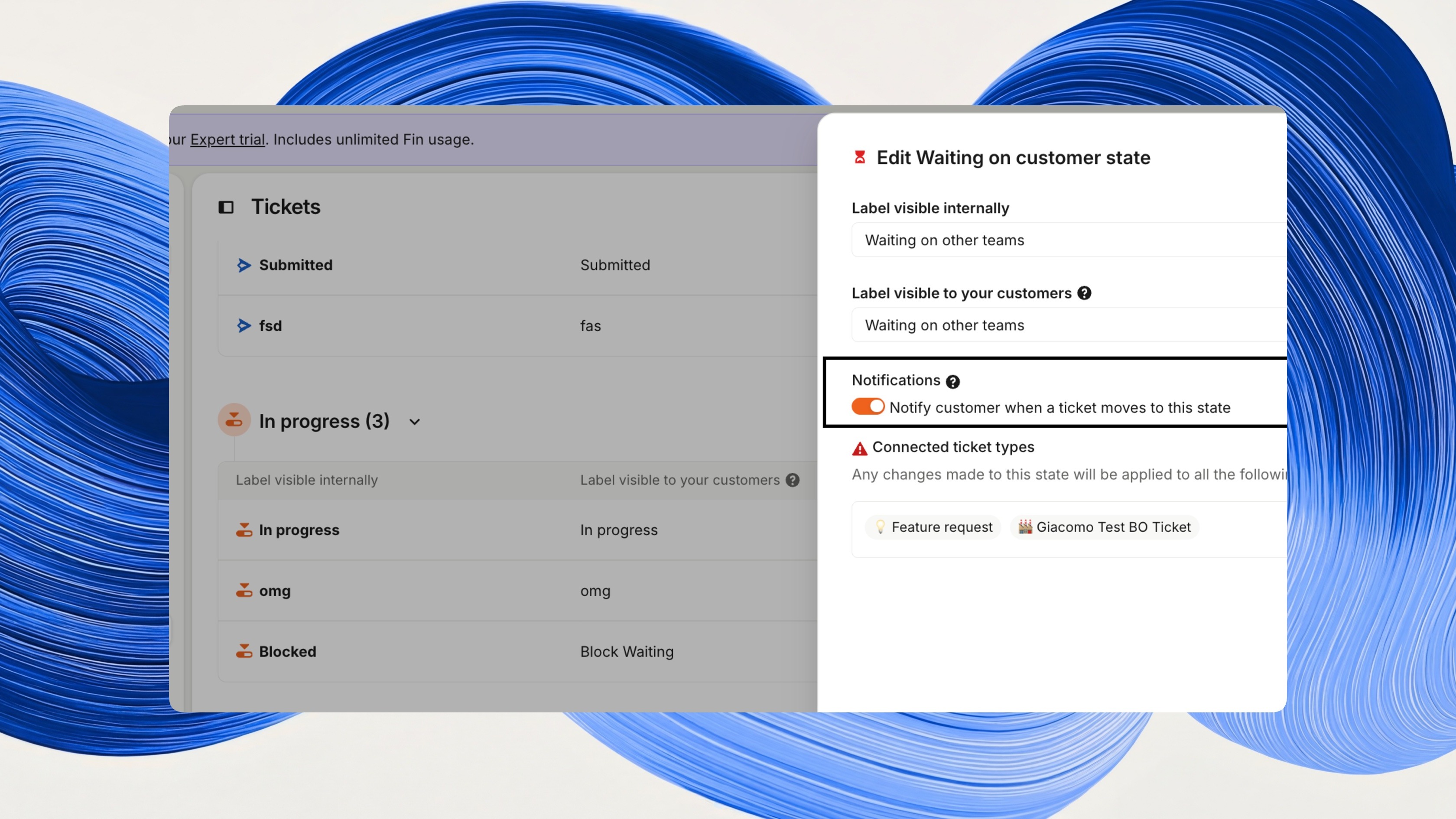Click the Edit Waiting on customer state title

[x=1014, y=158]
